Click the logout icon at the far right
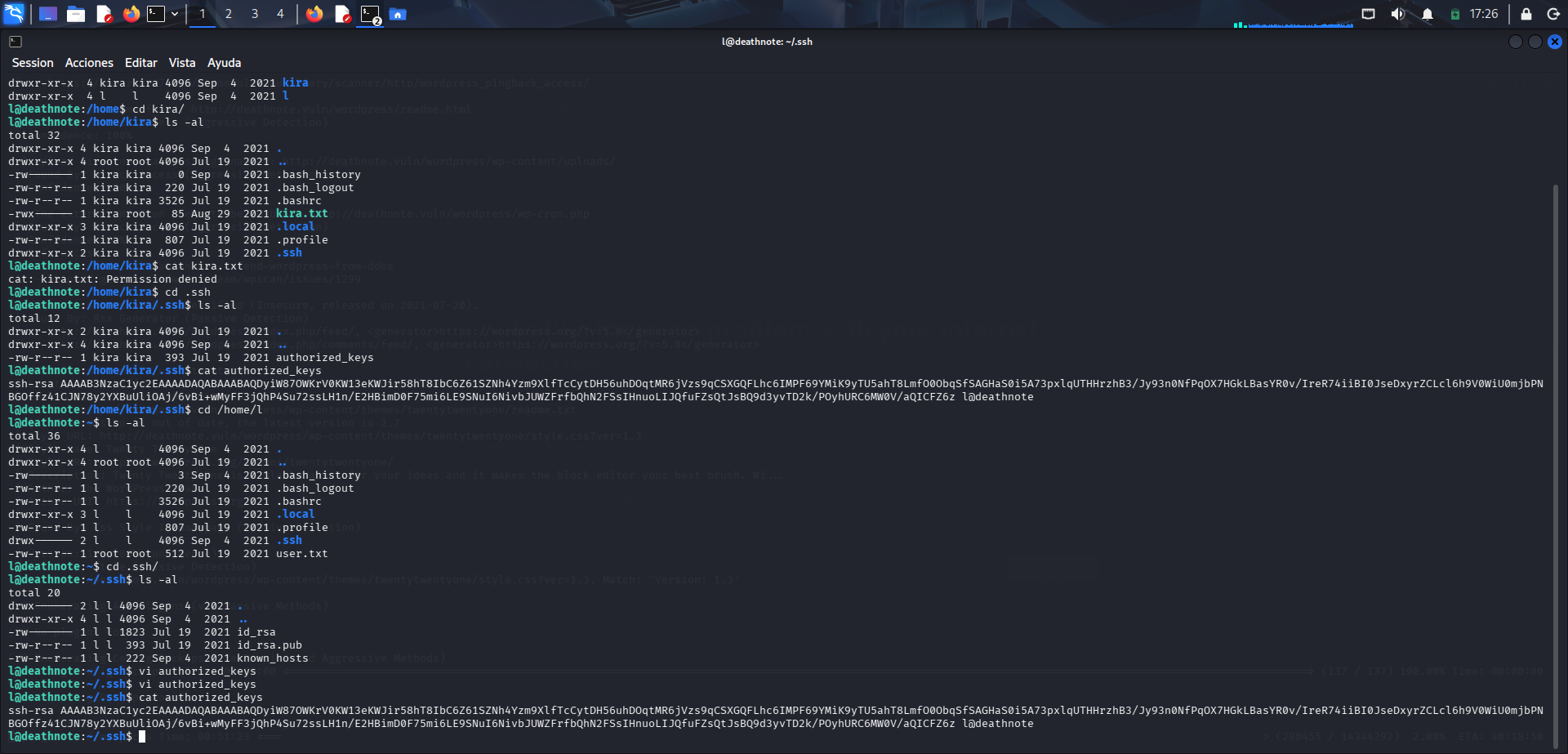The image size is (1568, 754). click(1555, 14)
